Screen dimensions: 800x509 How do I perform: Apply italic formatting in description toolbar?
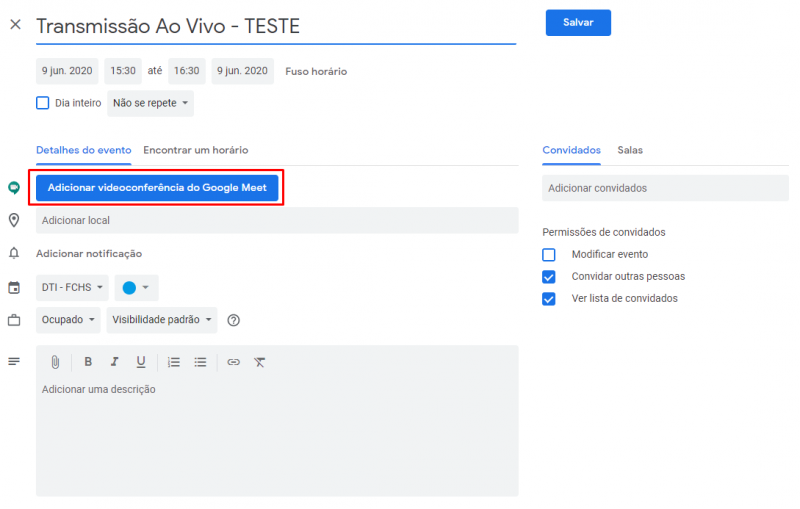click(114, 362)
